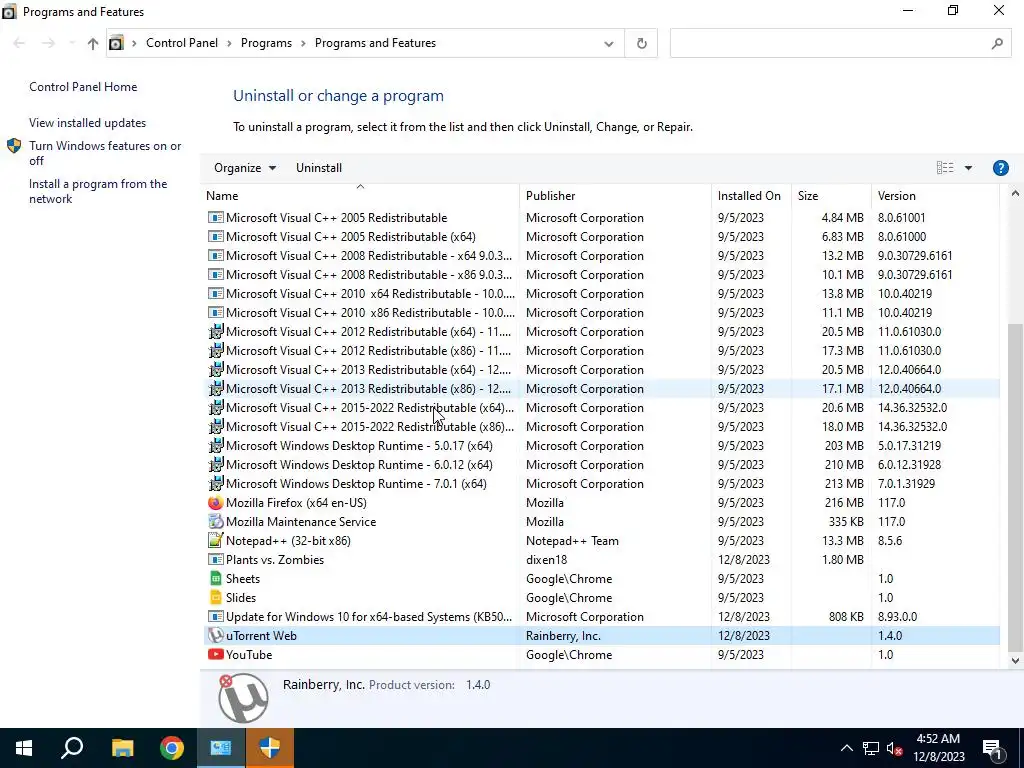Expand chevron after Control Panel breadcrumb

(x=229, y=43)
